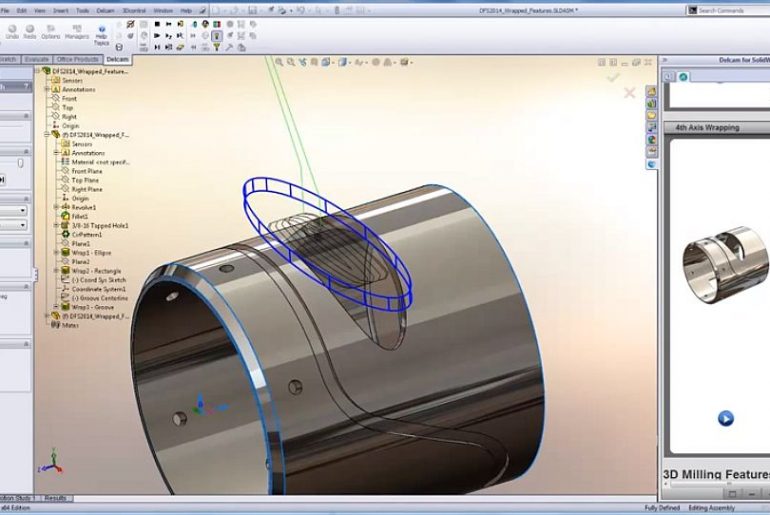Expand the Wrap3 - Groove tree node
Image resolution: width=770 pixels, height=515 pixels.
pos(56,307)
